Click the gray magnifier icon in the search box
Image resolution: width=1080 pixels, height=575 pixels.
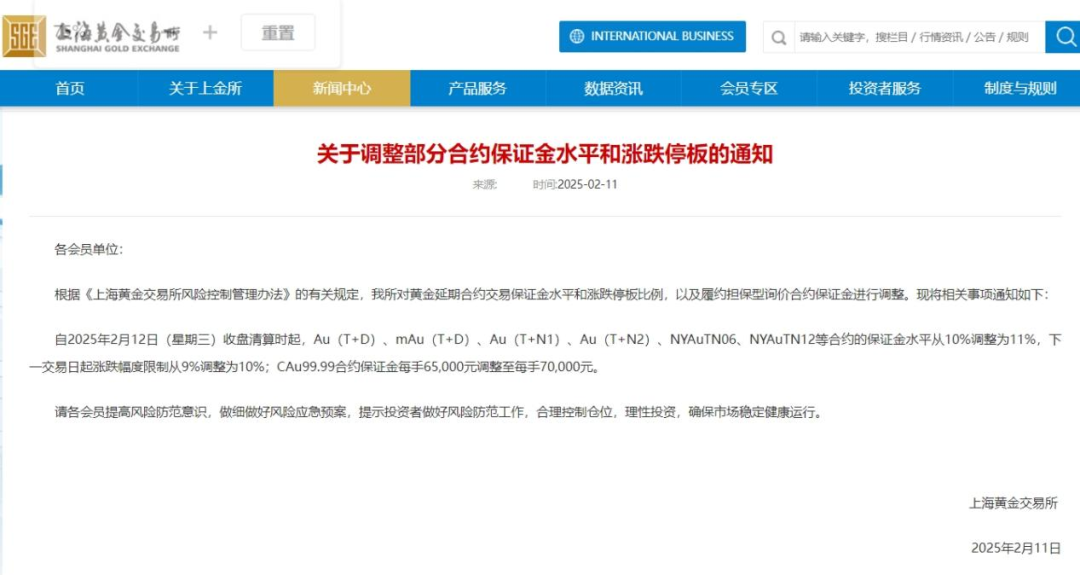pos(779,38)
